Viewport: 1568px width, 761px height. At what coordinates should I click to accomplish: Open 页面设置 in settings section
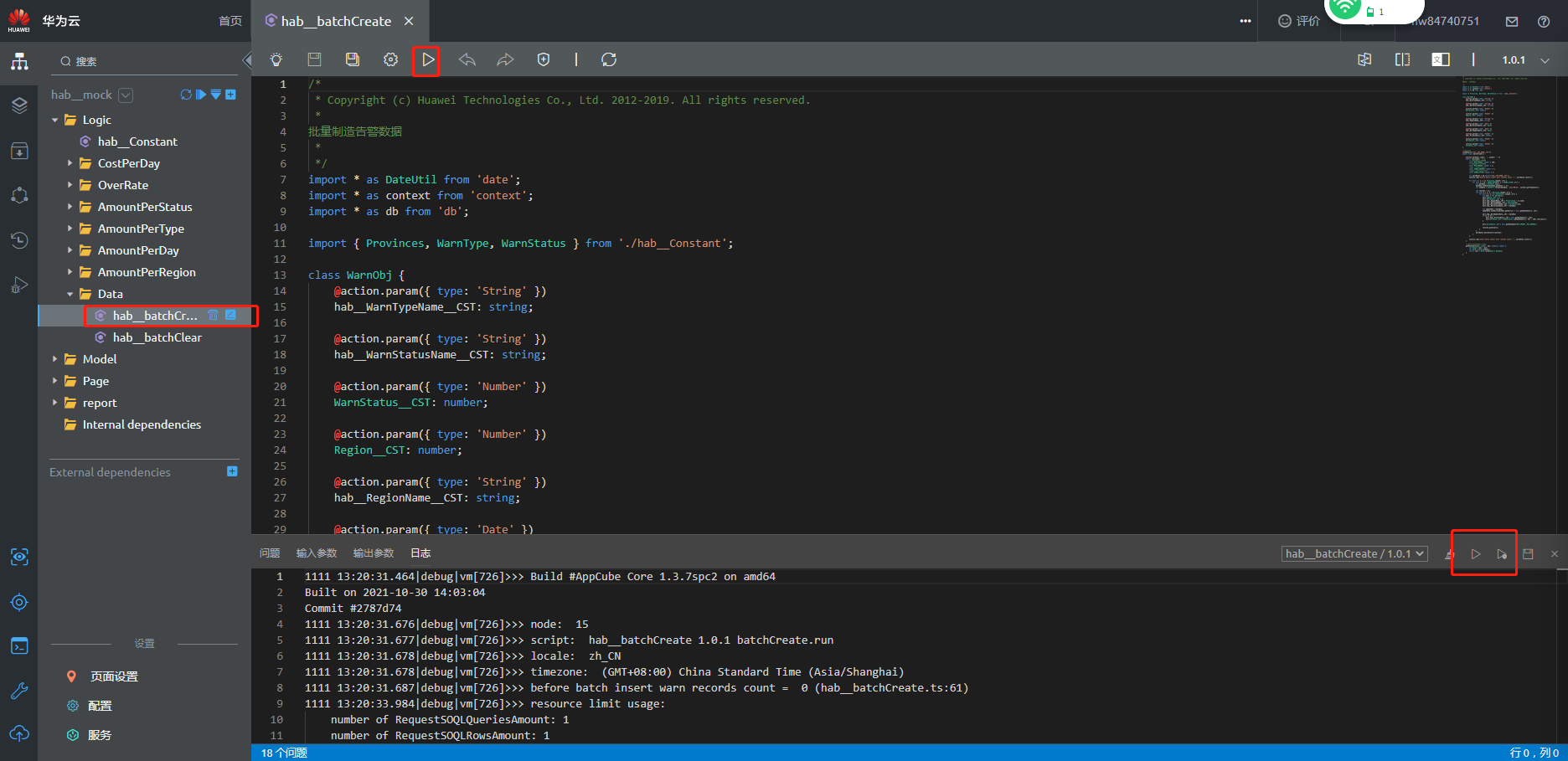pos(114,676)
